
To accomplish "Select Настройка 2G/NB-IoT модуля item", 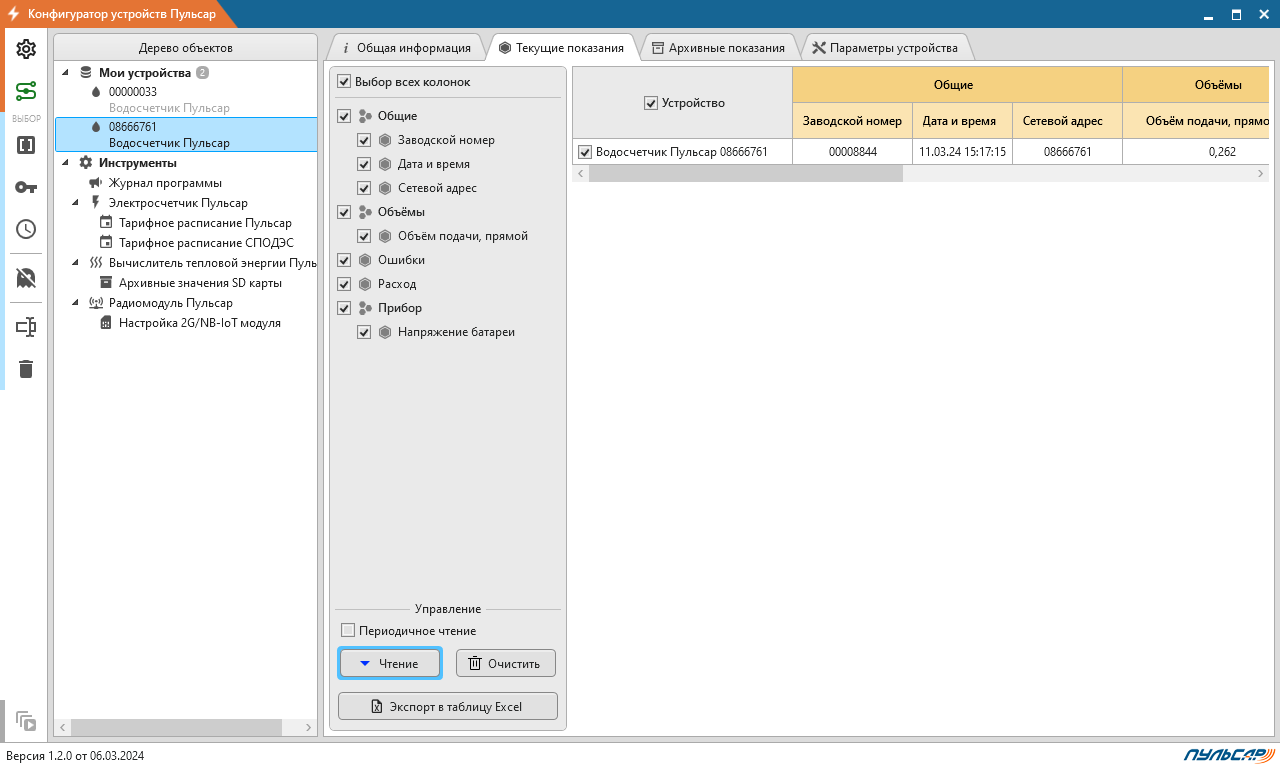I will click(200, 323).
